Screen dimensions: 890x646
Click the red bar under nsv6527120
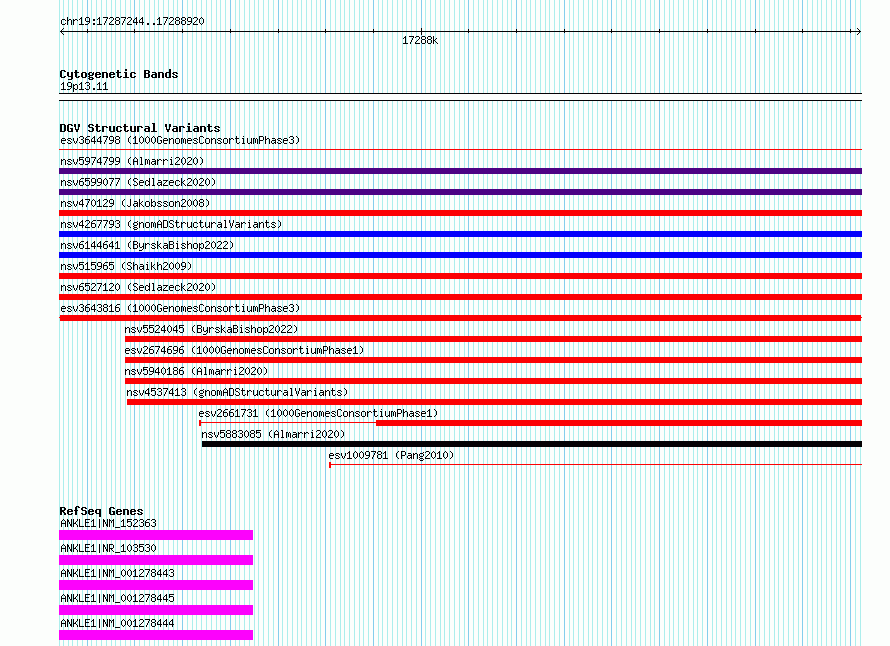[x=460, y=297]
